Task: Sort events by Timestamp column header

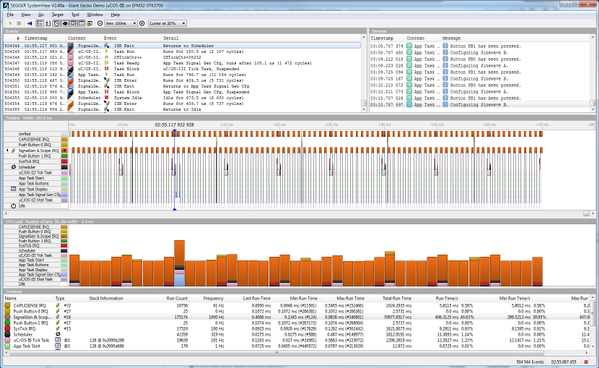Action: 36,38
